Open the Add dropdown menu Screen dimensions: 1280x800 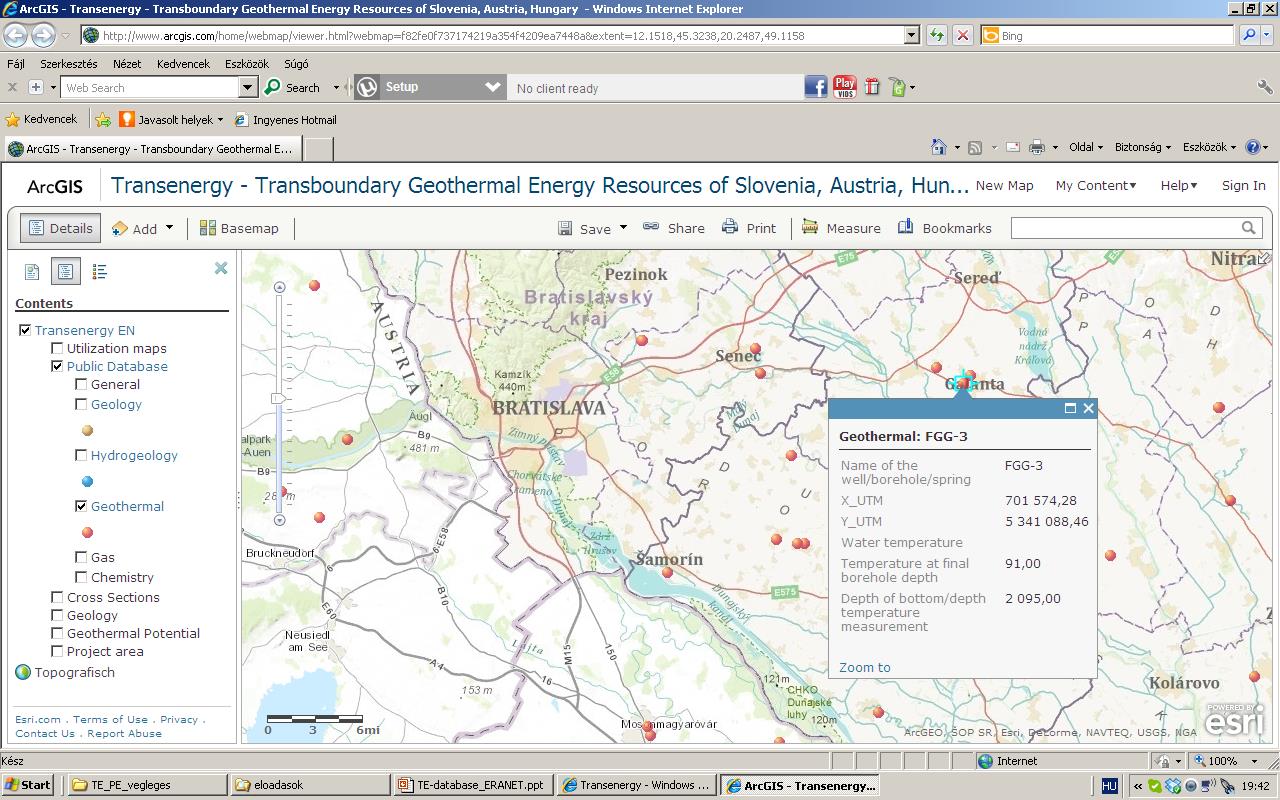(142, 228)
